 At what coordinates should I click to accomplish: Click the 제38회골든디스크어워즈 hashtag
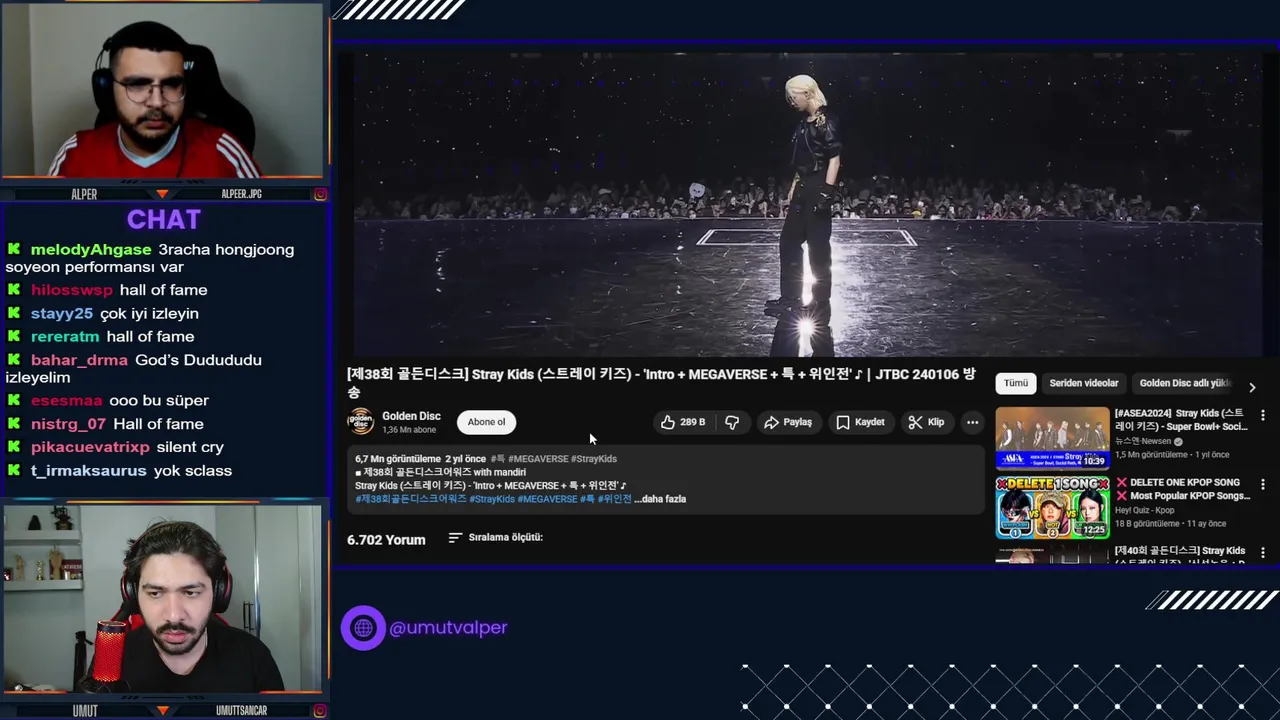411,499
